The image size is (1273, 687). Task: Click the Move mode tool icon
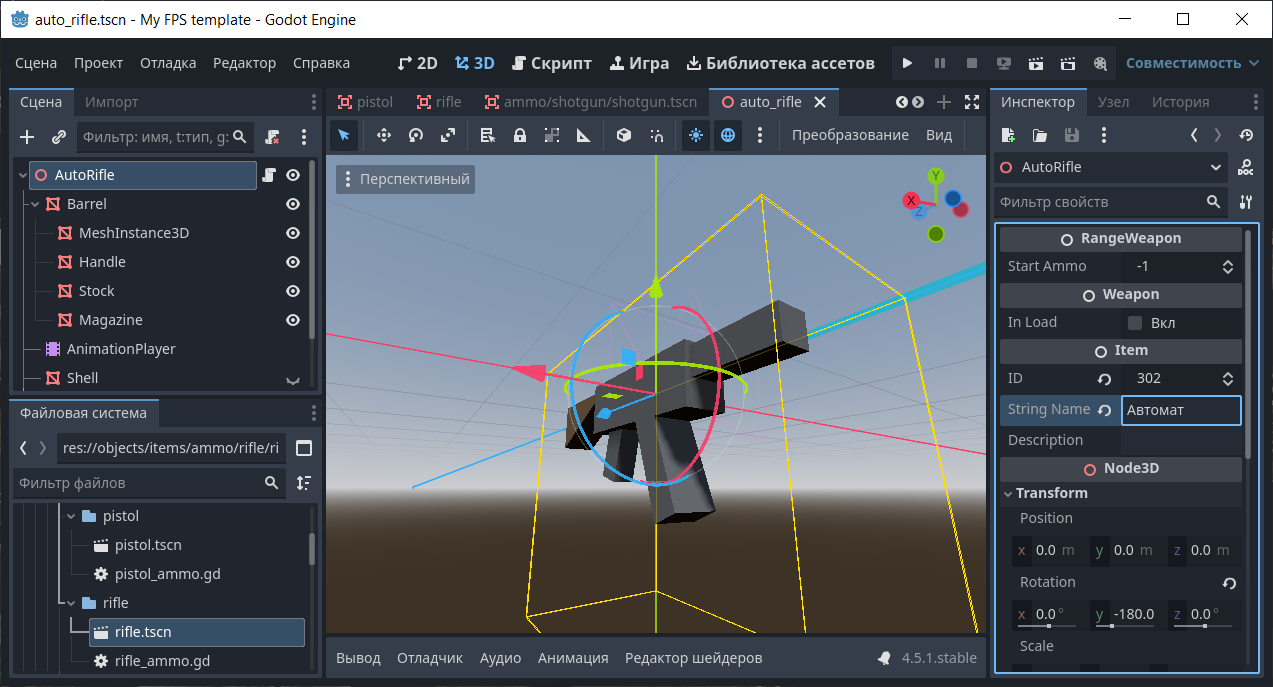tap(383, 135)
